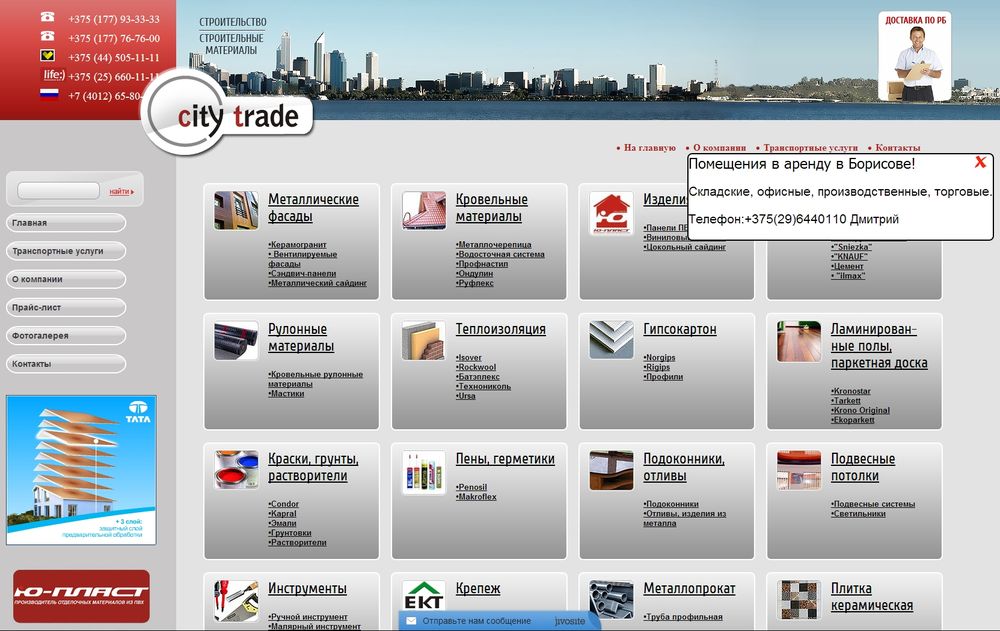Screen dimensions: 1000x631
Task: Open the 'Теплоизоляция' heading link
Action: tap(501, 329)
